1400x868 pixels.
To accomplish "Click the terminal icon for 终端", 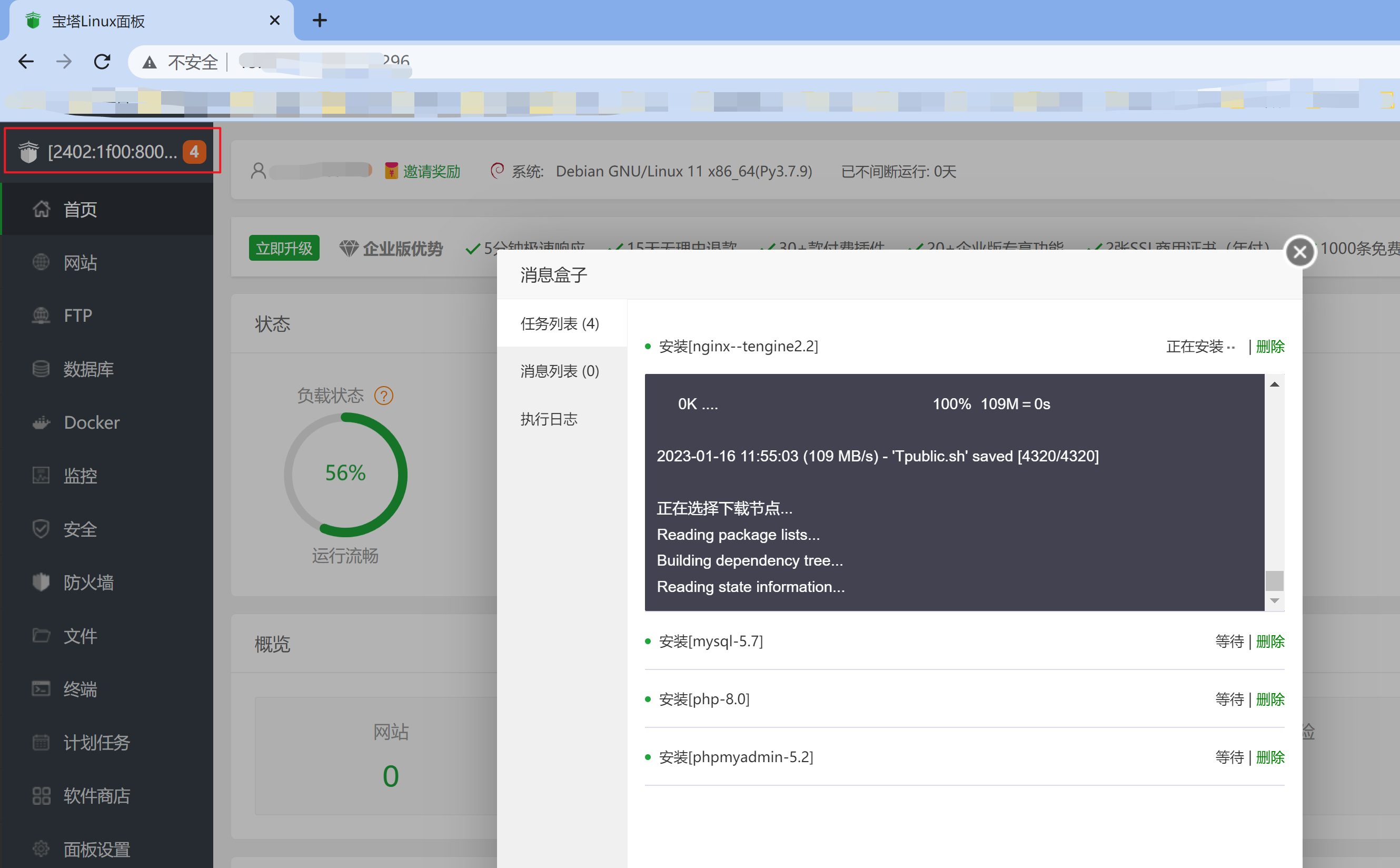I will tap(41, 689).
